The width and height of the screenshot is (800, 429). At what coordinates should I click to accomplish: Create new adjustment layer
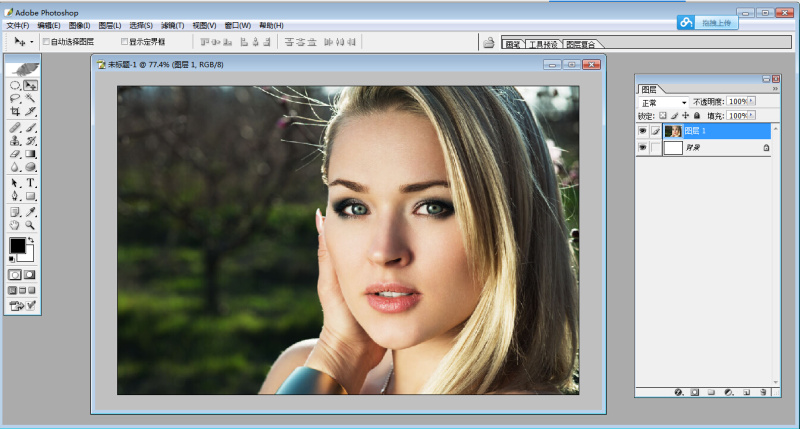729,392
